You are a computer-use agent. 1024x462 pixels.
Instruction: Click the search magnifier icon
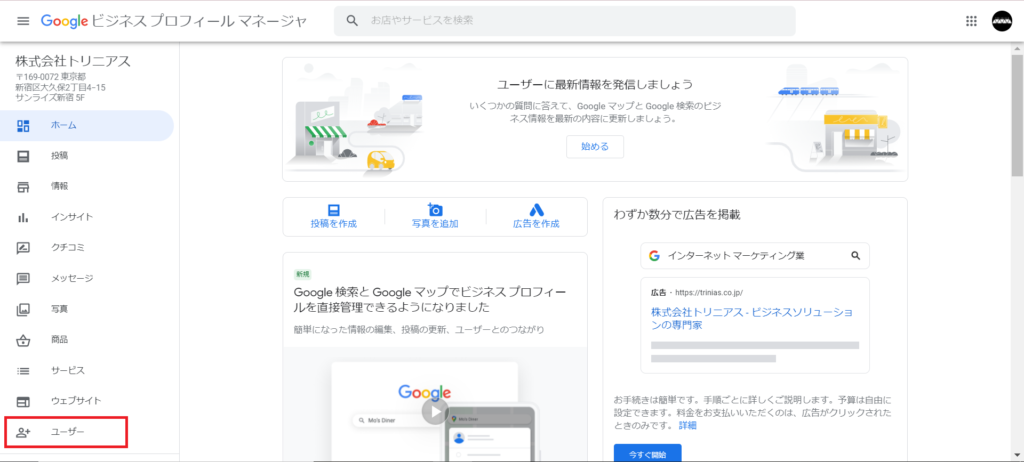[x=352, y=20]
